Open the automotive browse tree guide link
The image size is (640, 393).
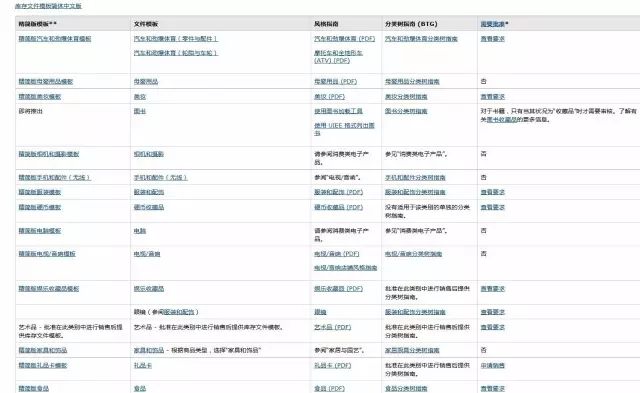pyautogui.click(x=421, y=39)
